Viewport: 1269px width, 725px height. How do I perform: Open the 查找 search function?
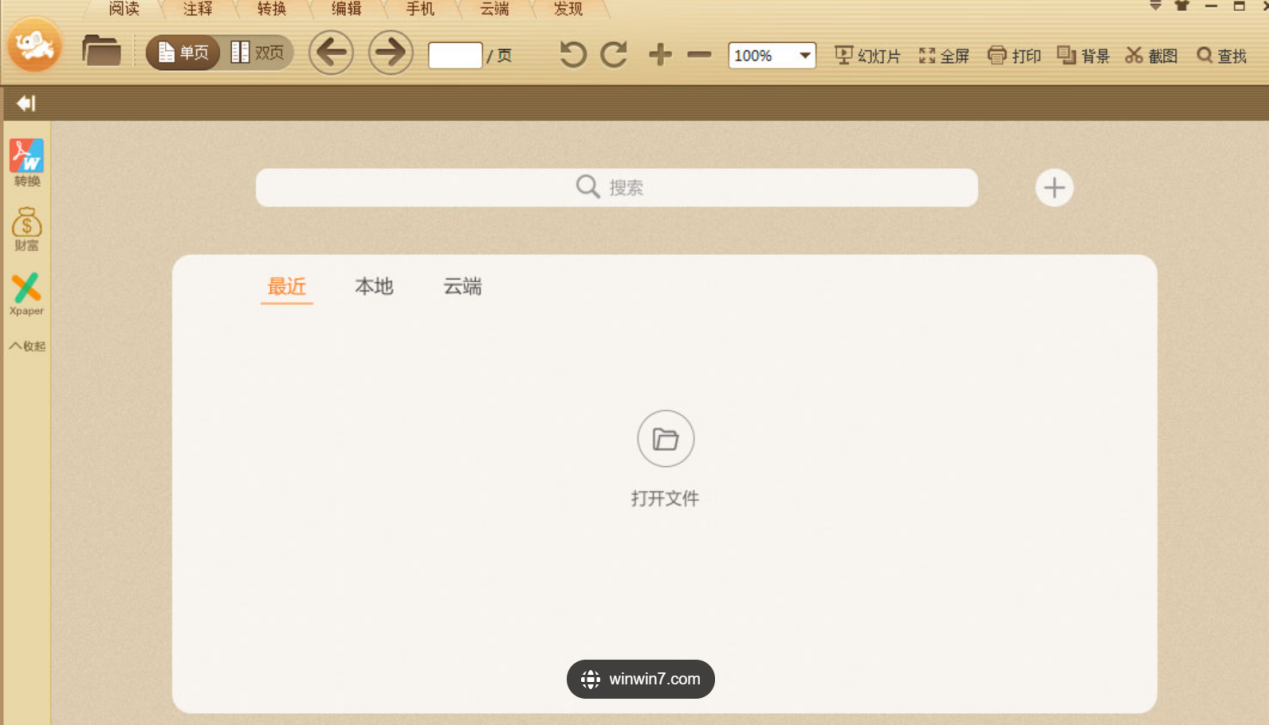(x=1220, y=55)
